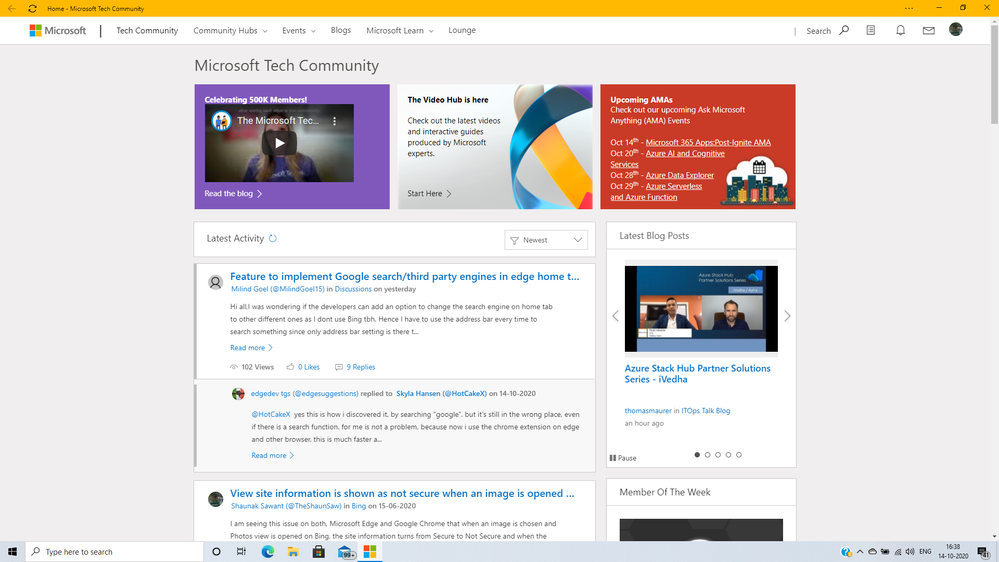The image size is (999, 562).
Task: Click the like thumbs-up icon
Action: tap(291, 367)
